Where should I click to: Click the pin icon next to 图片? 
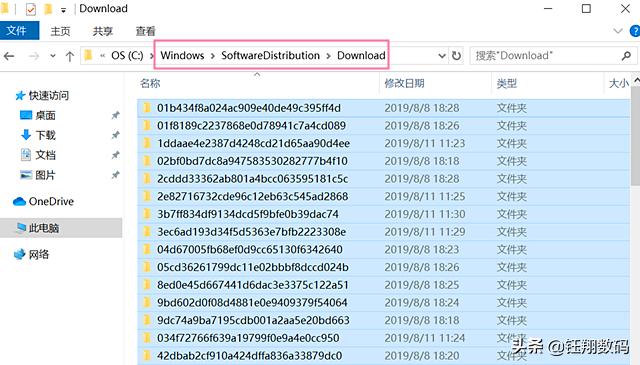116,175
